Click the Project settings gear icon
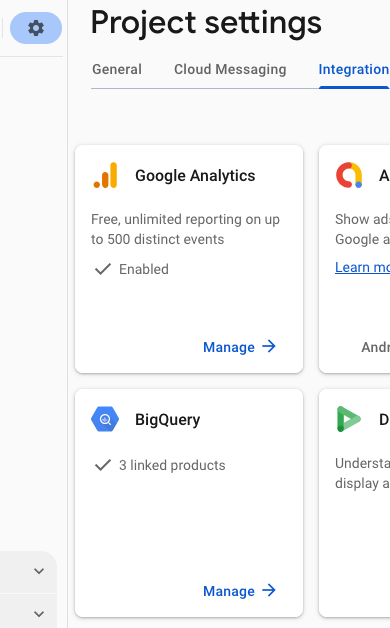The width and height of the screenshot is (390, 628). pyautogui.click(x=36, y=28)
